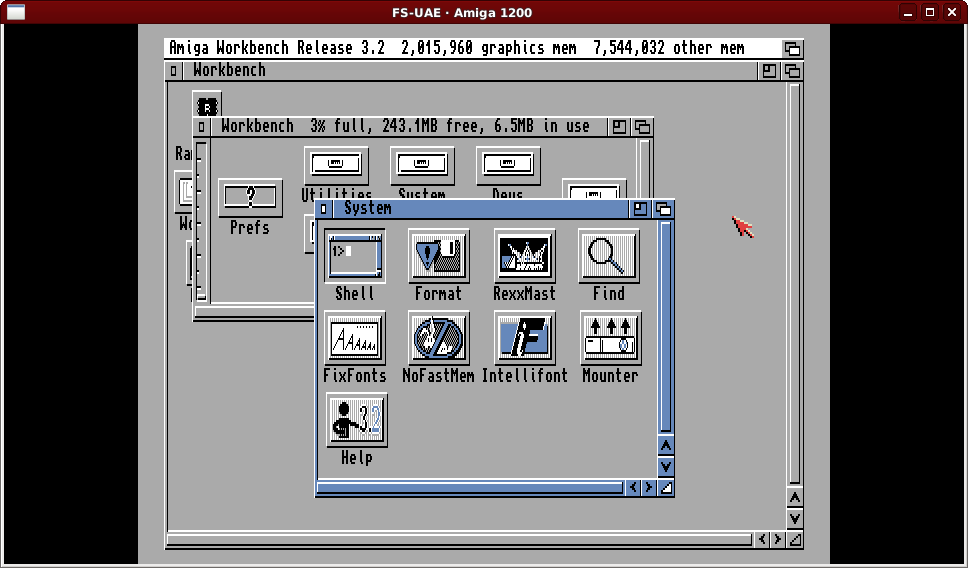Click main Workbench window depth gadget
This screenshot has height=568, width=968.
tap(792, 71)
